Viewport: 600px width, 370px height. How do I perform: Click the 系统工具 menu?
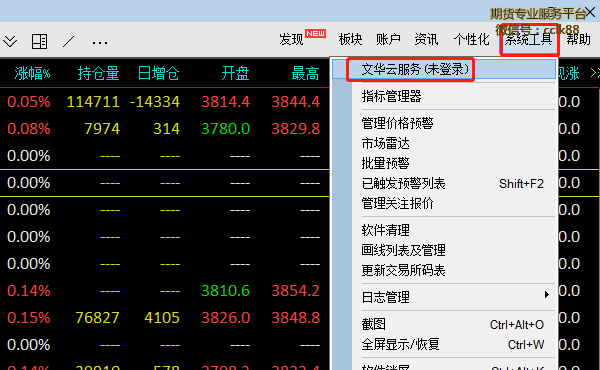point(528,39)
